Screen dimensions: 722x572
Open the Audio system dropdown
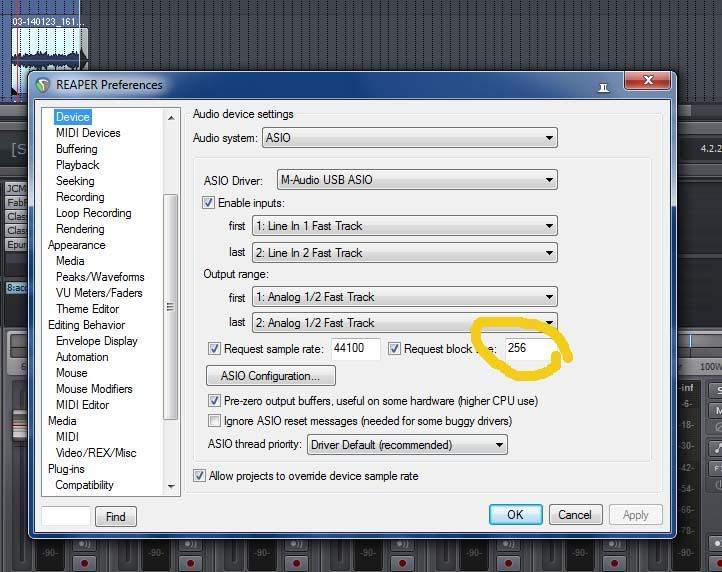coord(410,138)
